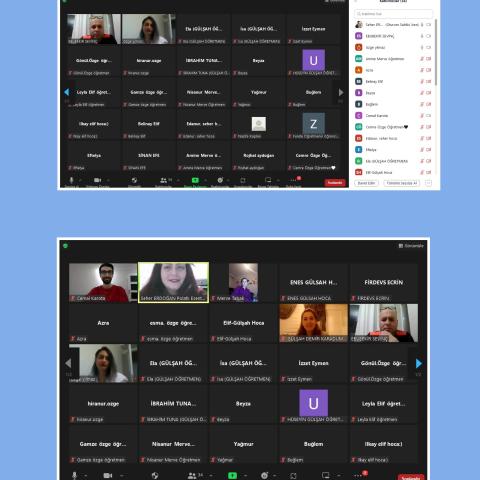Click green encryption shield icon above Cemal Karota's video

coord(65,246)
